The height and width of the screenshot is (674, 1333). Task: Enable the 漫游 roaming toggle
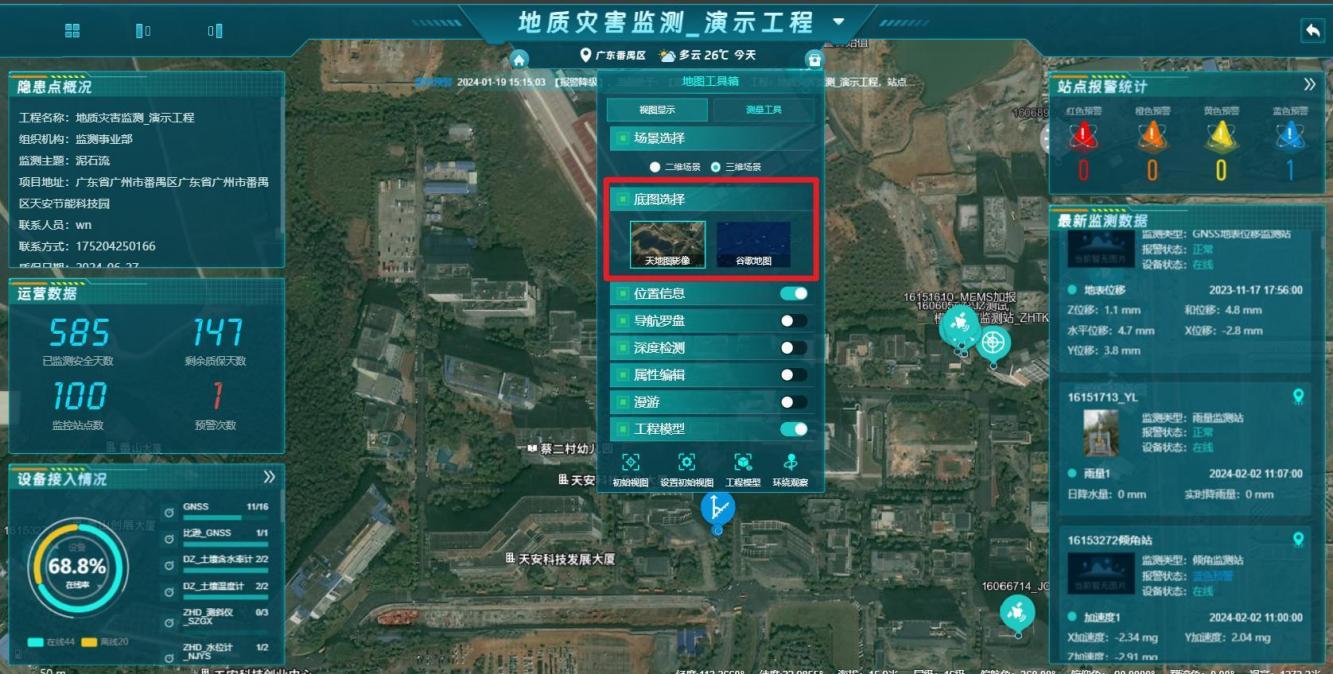[793, 402]
